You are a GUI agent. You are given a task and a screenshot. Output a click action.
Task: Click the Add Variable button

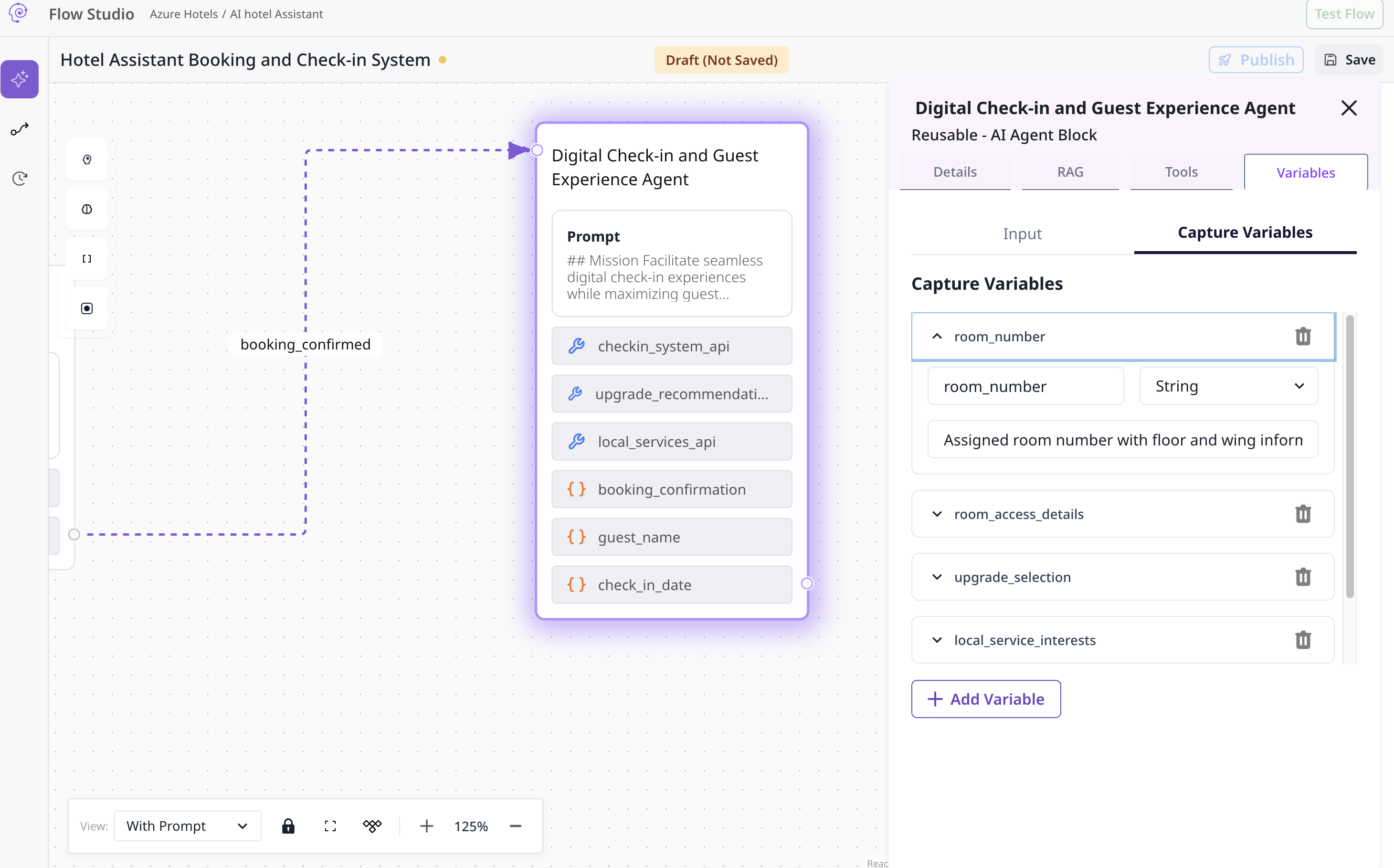click(x=986, y=699)
